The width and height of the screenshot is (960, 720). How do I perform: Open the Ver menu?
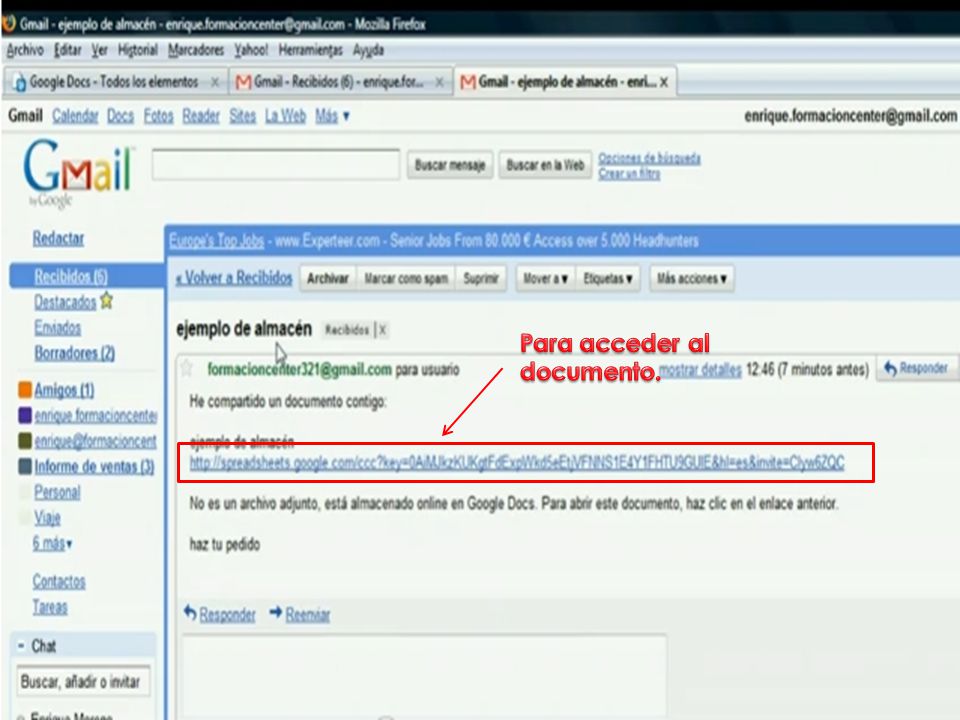pos(100,50)
